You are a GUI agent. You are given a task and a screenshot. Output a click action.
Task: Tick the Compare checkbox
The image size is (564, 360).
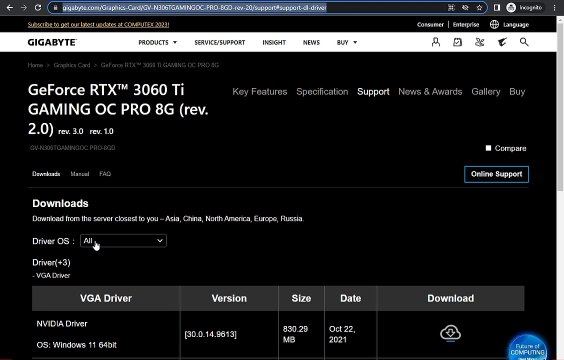pos(488,148)
